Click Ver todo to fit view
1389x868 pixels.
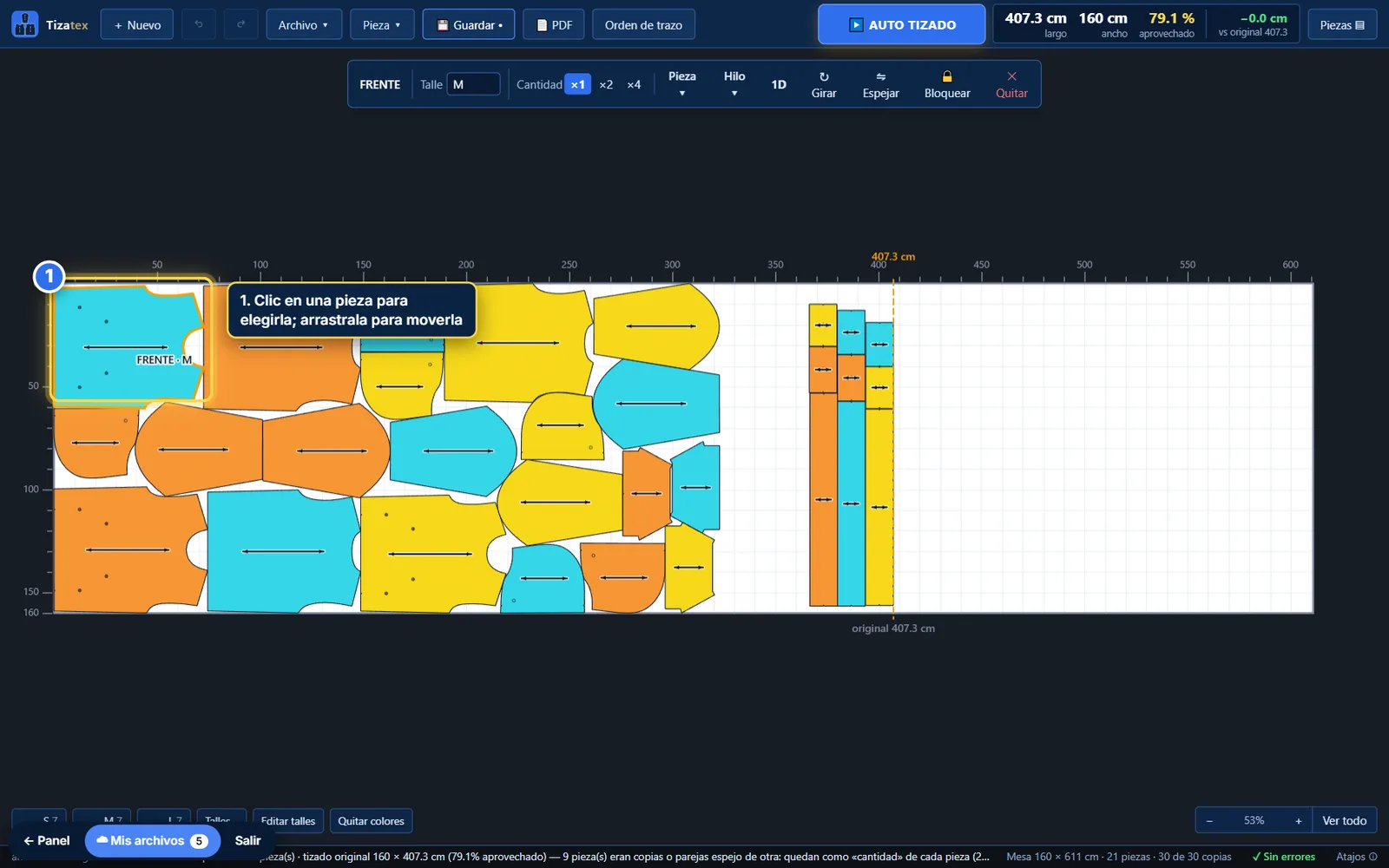pos(1344,820)
